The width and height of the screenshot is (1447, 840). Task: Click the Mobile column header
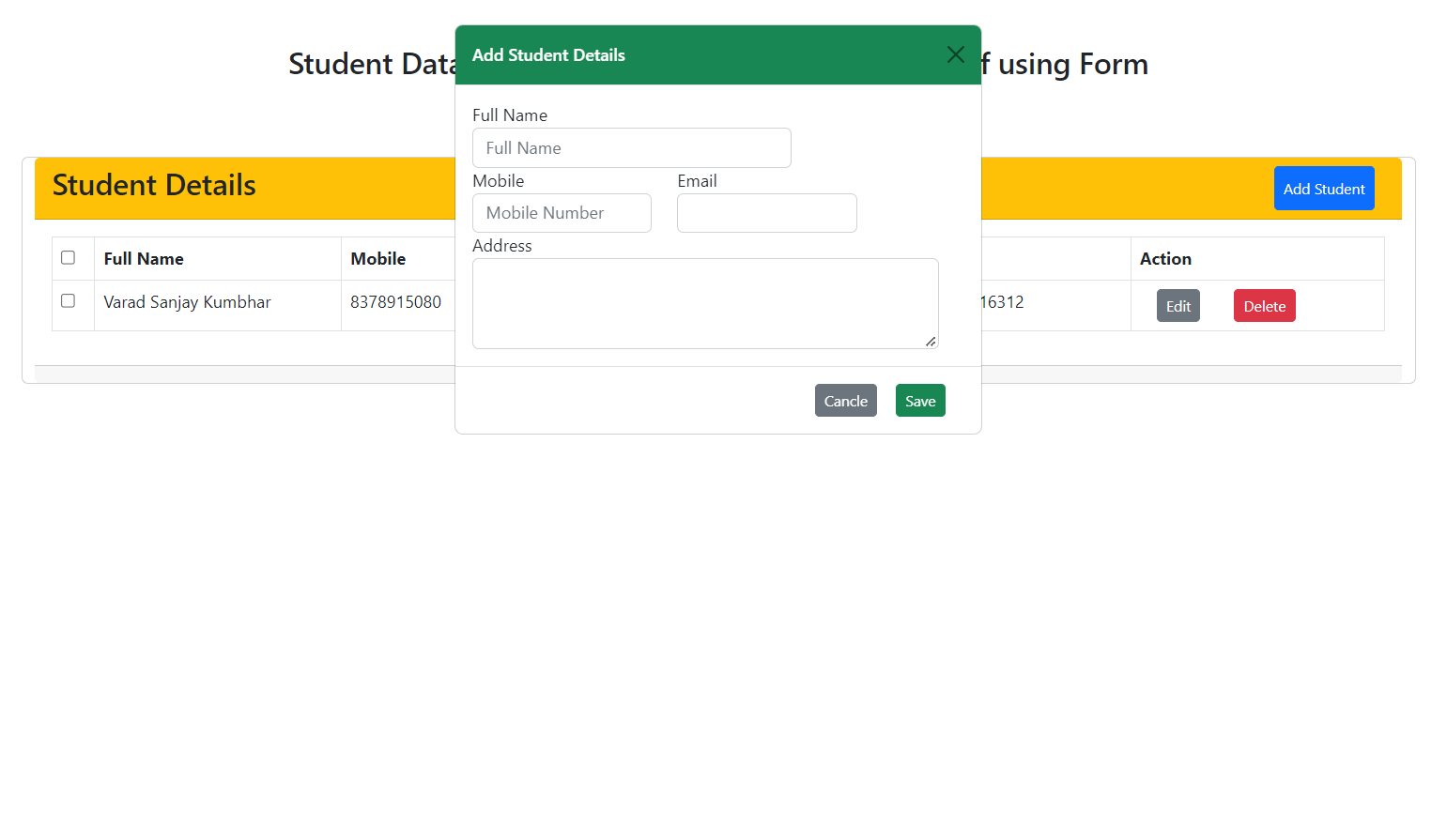376,258
